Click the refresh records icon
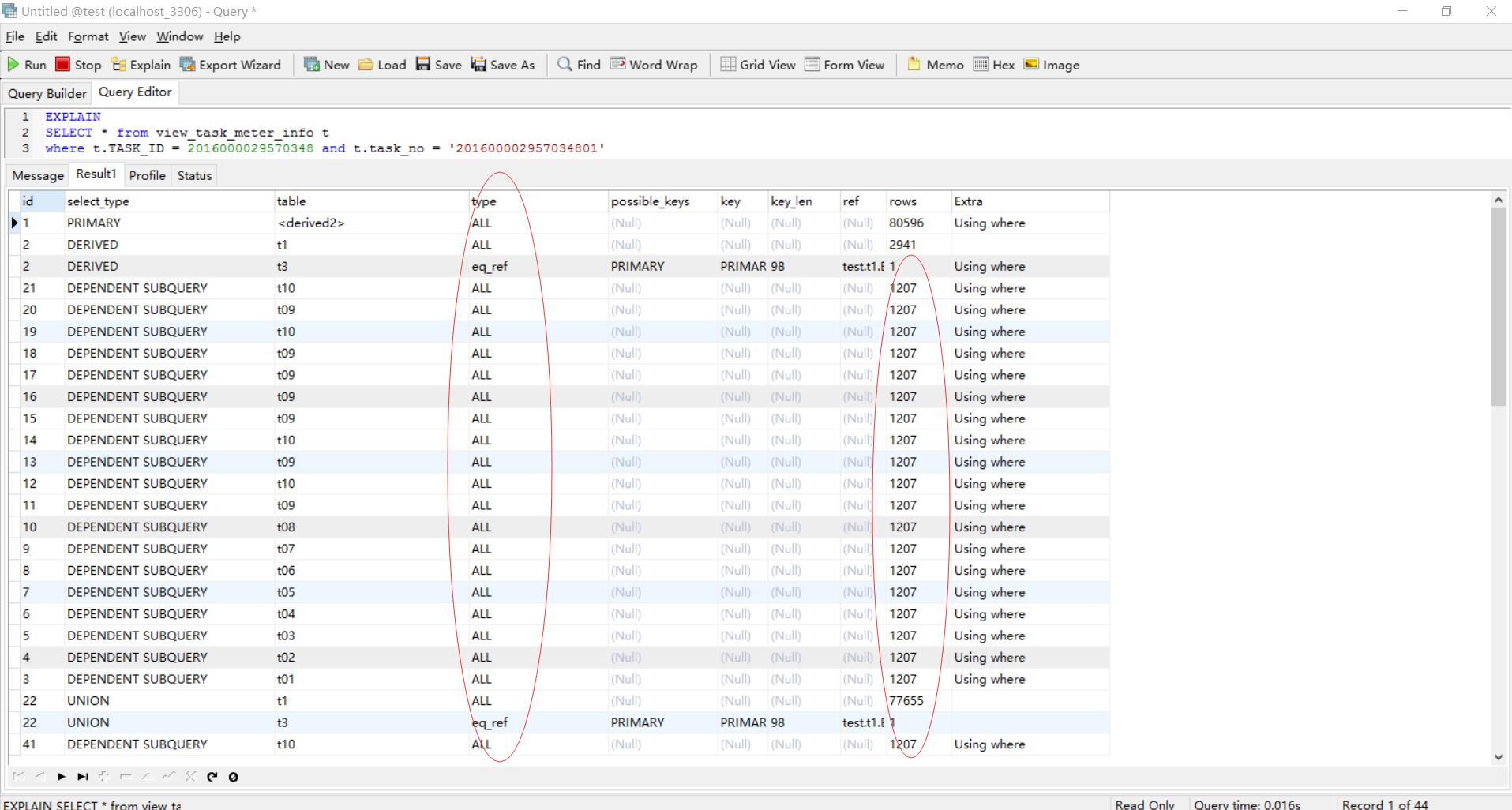This screenshot has height=810, width=1512. [x=212, y=777]
